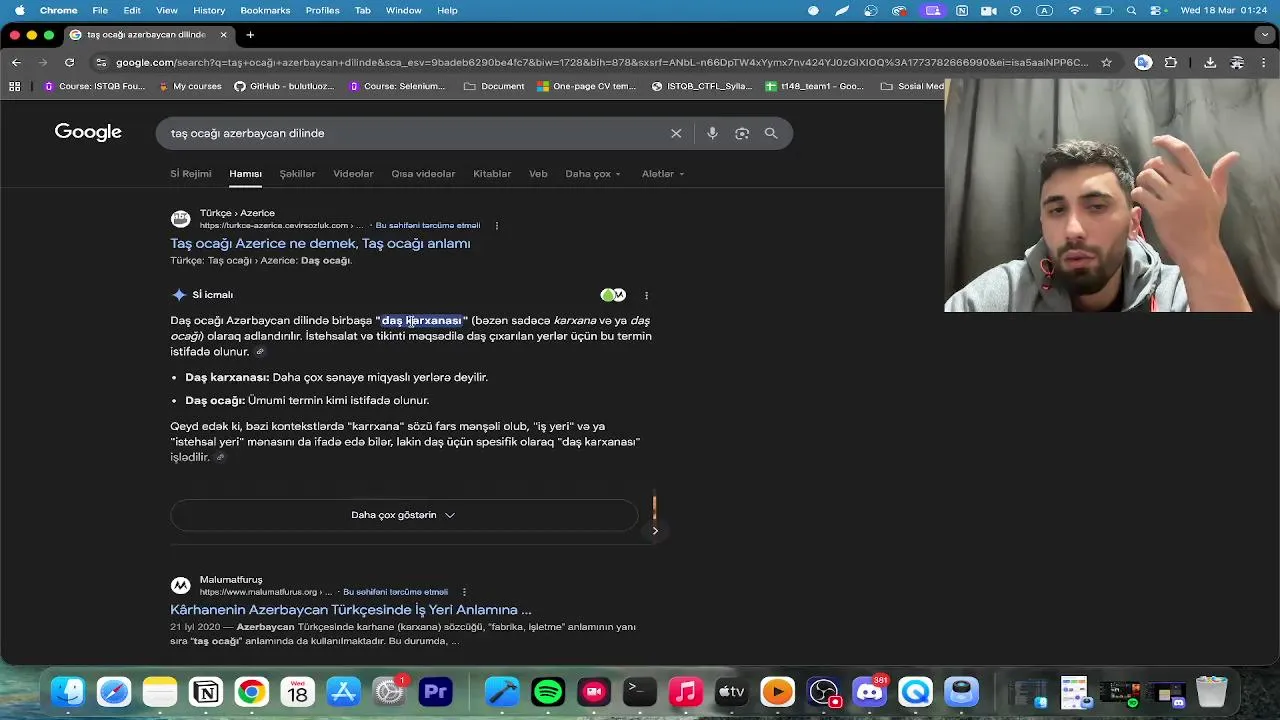Click the search input field text
The image size is (1280, 720).
click(247, 133)
